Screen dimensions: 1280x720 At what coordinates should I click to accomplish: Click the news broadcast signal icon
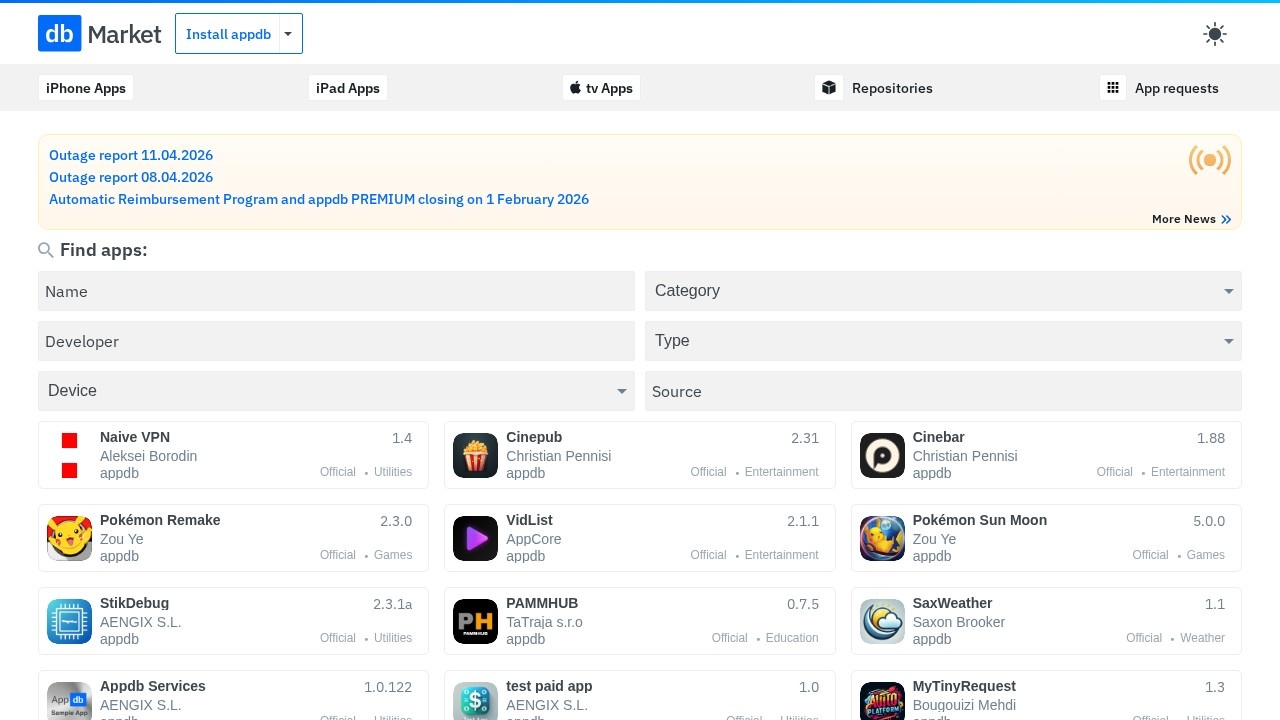pyautogui.click(x=1210, y=160)
